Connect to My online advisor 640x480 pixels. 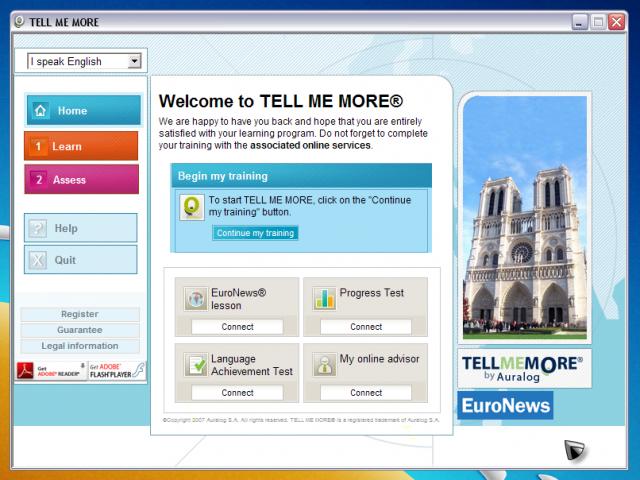[366, 393]
